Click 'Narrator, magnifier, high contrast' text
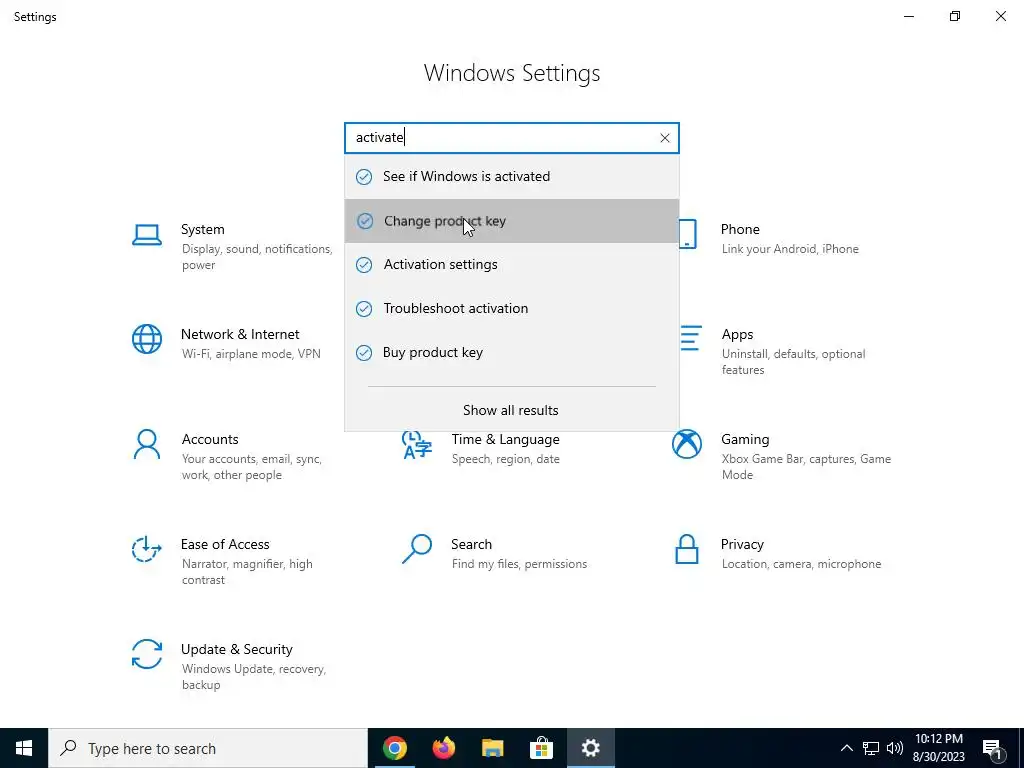1024x768 pixels. pyautogui.click(x=247, y=571)
